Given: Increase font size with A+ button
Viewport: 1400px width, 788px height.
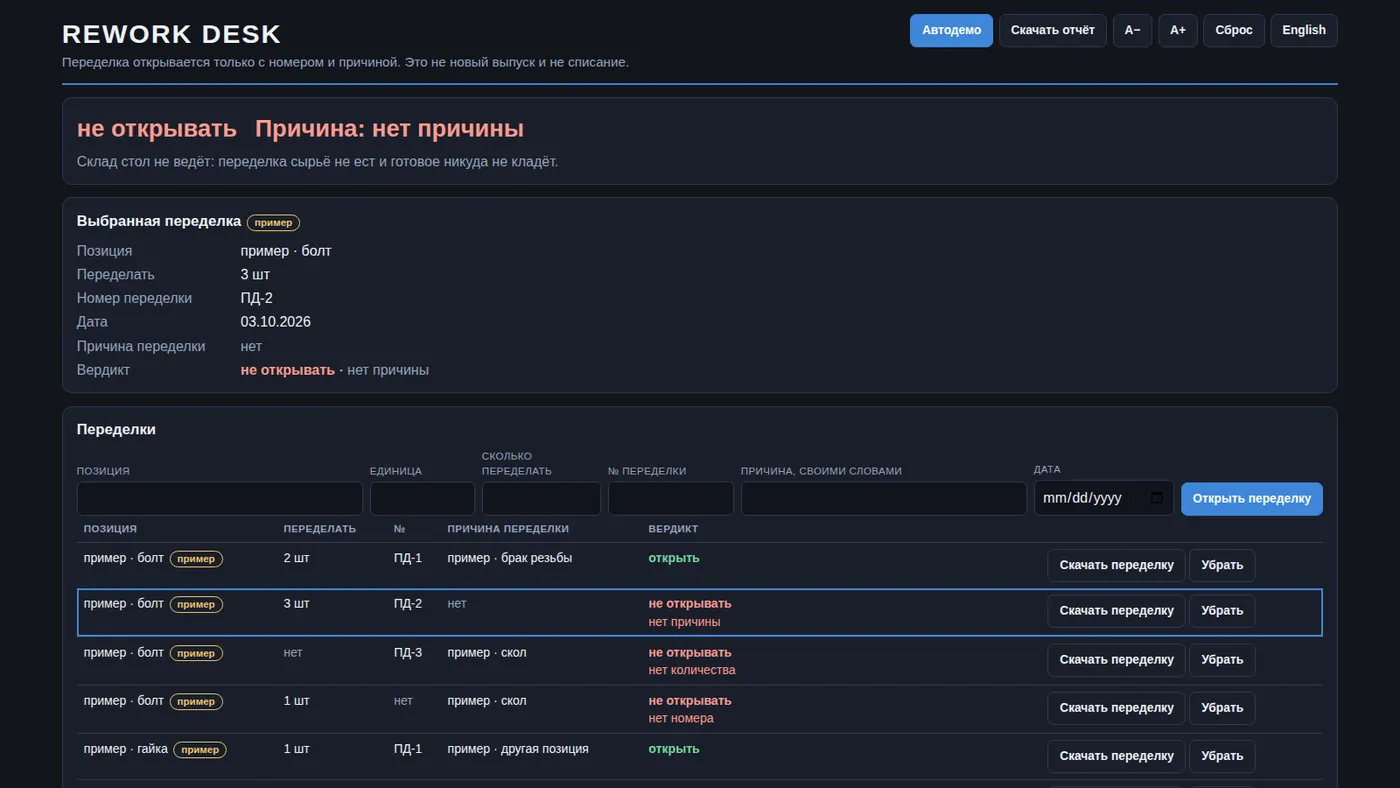Looking at the screenshot, I should (1178, 30).
